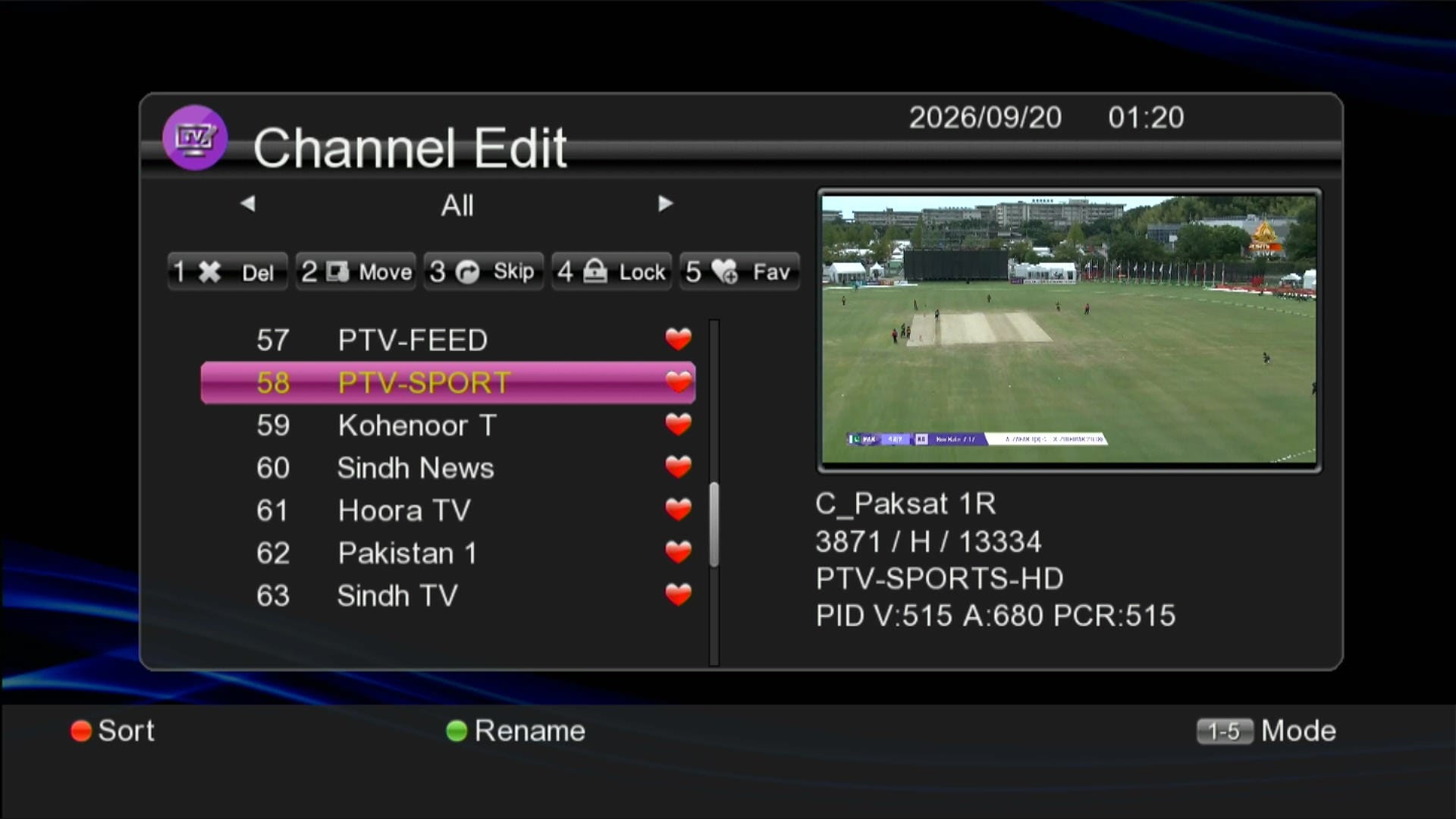Click the PTV-SPORTS-HD service name
This screenshot has height=819, width=1456.
point(940,579)
